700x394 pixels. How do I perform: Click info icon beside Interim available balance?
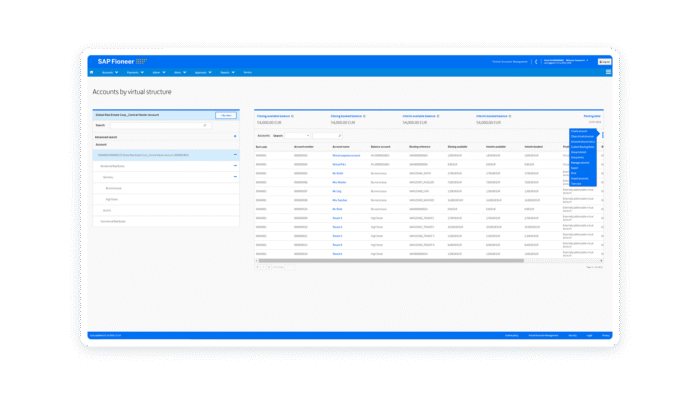point(438,116)
